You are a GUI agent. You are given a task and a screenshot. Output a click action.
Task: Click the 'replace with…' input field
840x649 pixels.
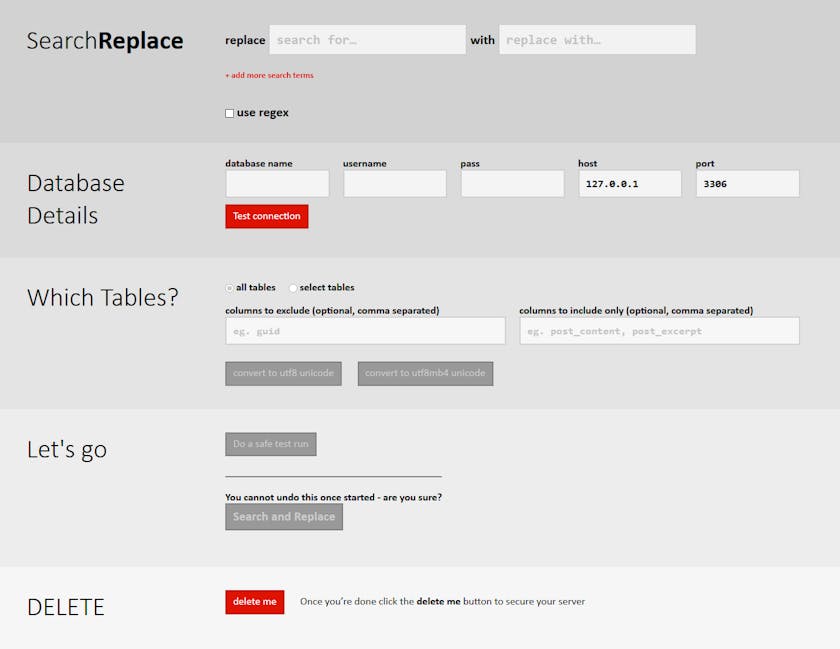click(597, 40)
